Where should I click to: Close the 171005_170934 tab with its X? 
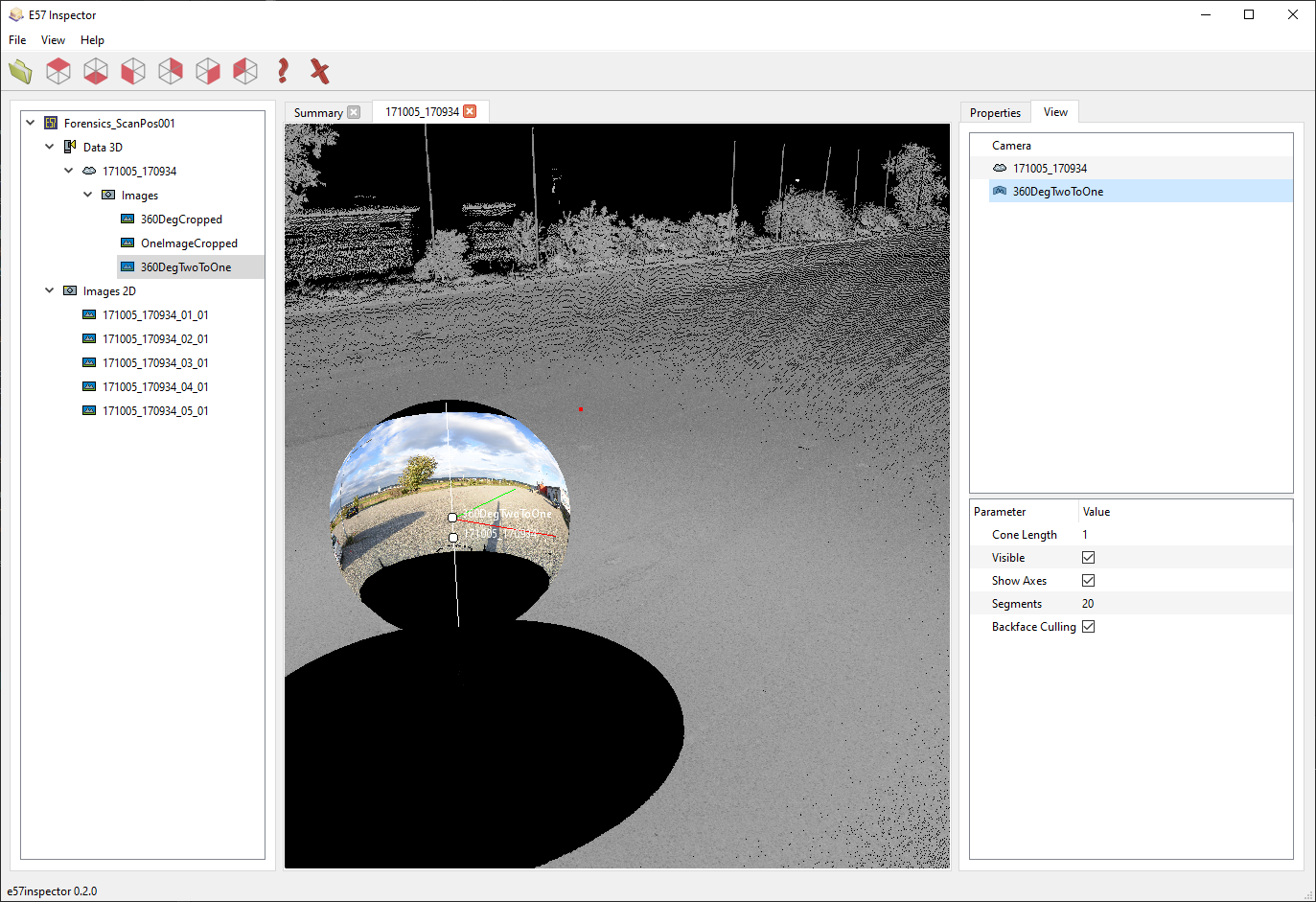470,111
